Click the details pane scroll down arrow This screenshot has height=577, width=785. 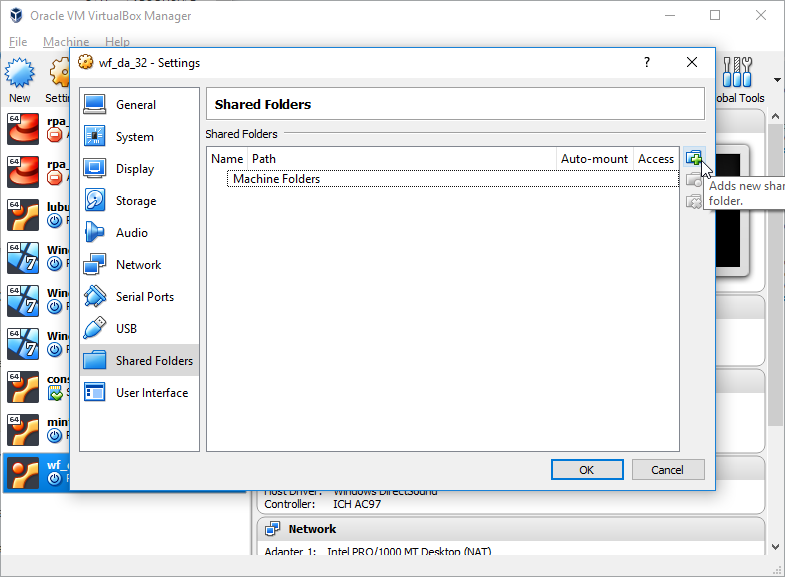(x=775, y=546)
